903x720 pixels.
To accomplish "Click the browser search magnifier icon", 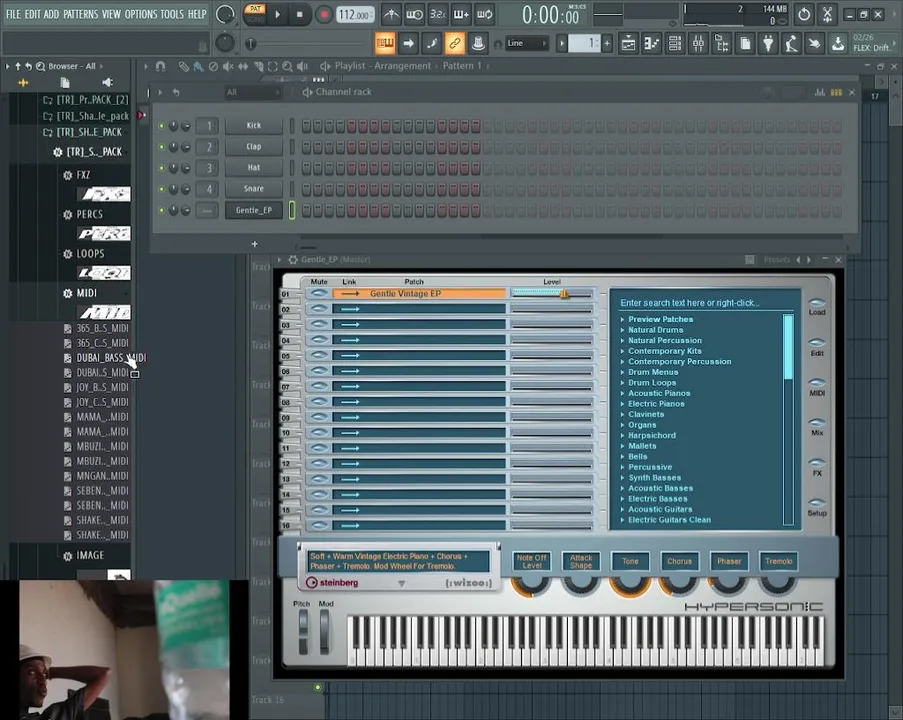I will tap(40, 66).
